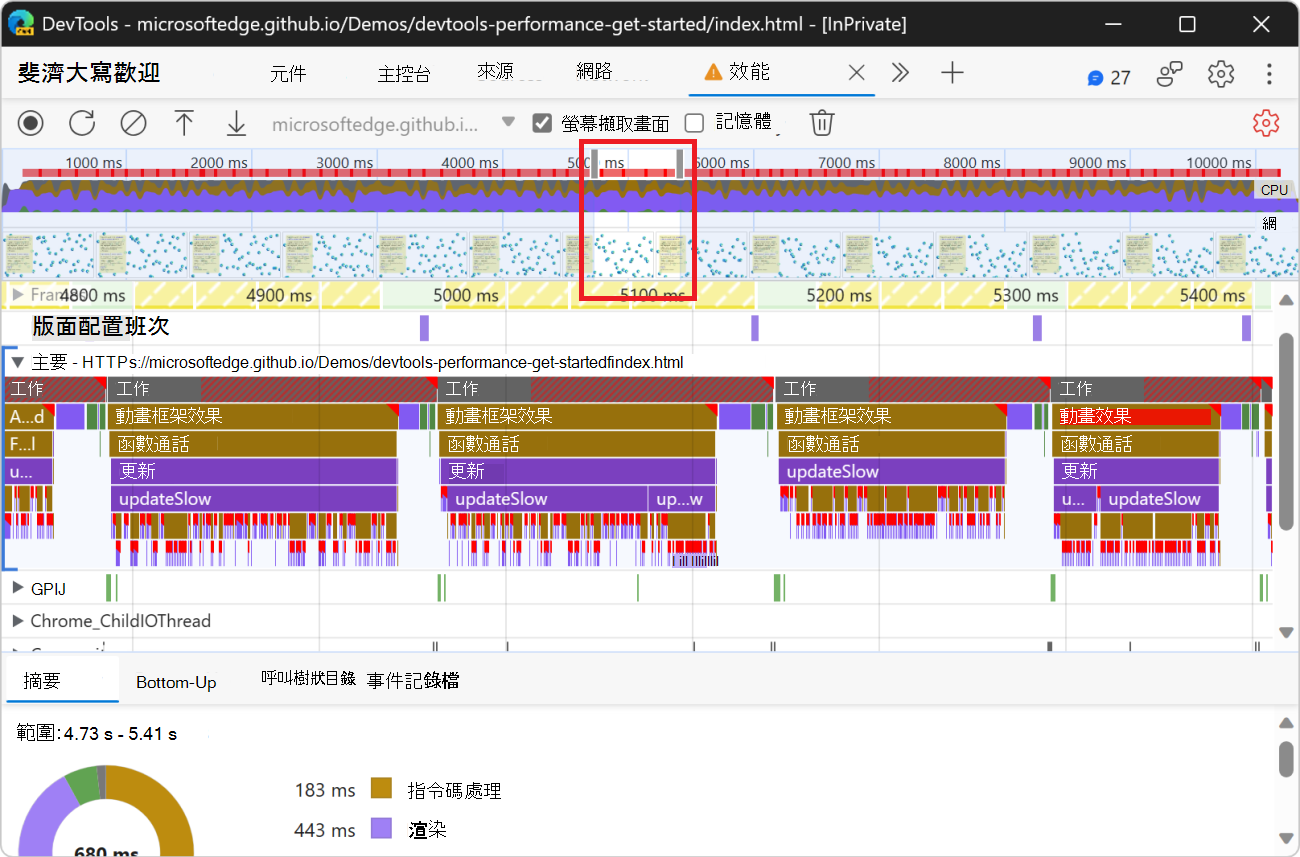Open the Bottom-Up tab

pyautogui.click(x=176, y=682)
